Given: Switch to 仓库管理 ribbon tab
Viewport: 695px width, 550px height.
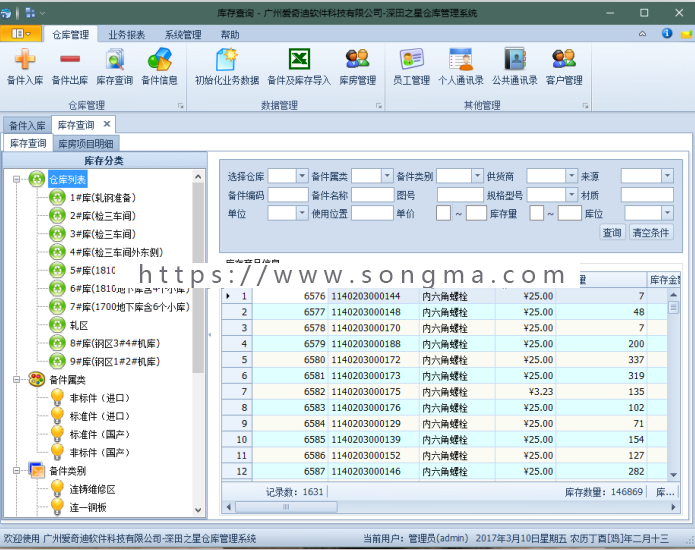Looking at the screenshot, I should pos(70,35).
